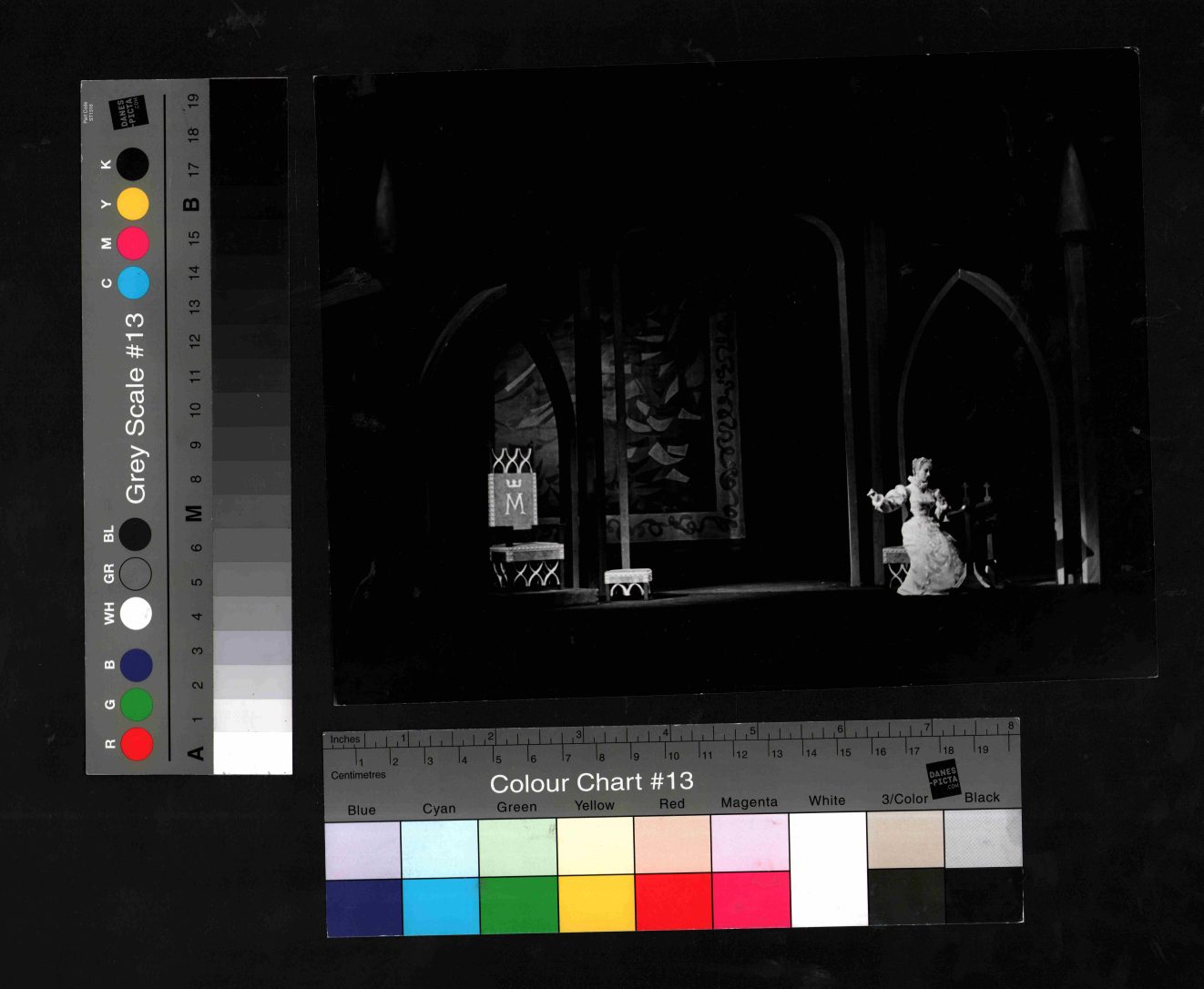This screenshot has height=989, width=1204.
Task: Pick the saturated cyan square on Colour Chart
Action: coord(441,905)
